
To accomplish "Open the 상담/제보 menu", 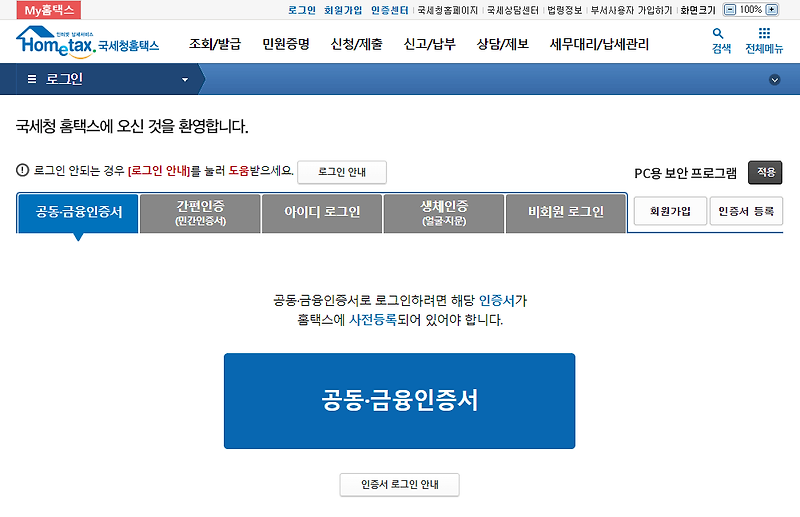I will pos(502,44).
